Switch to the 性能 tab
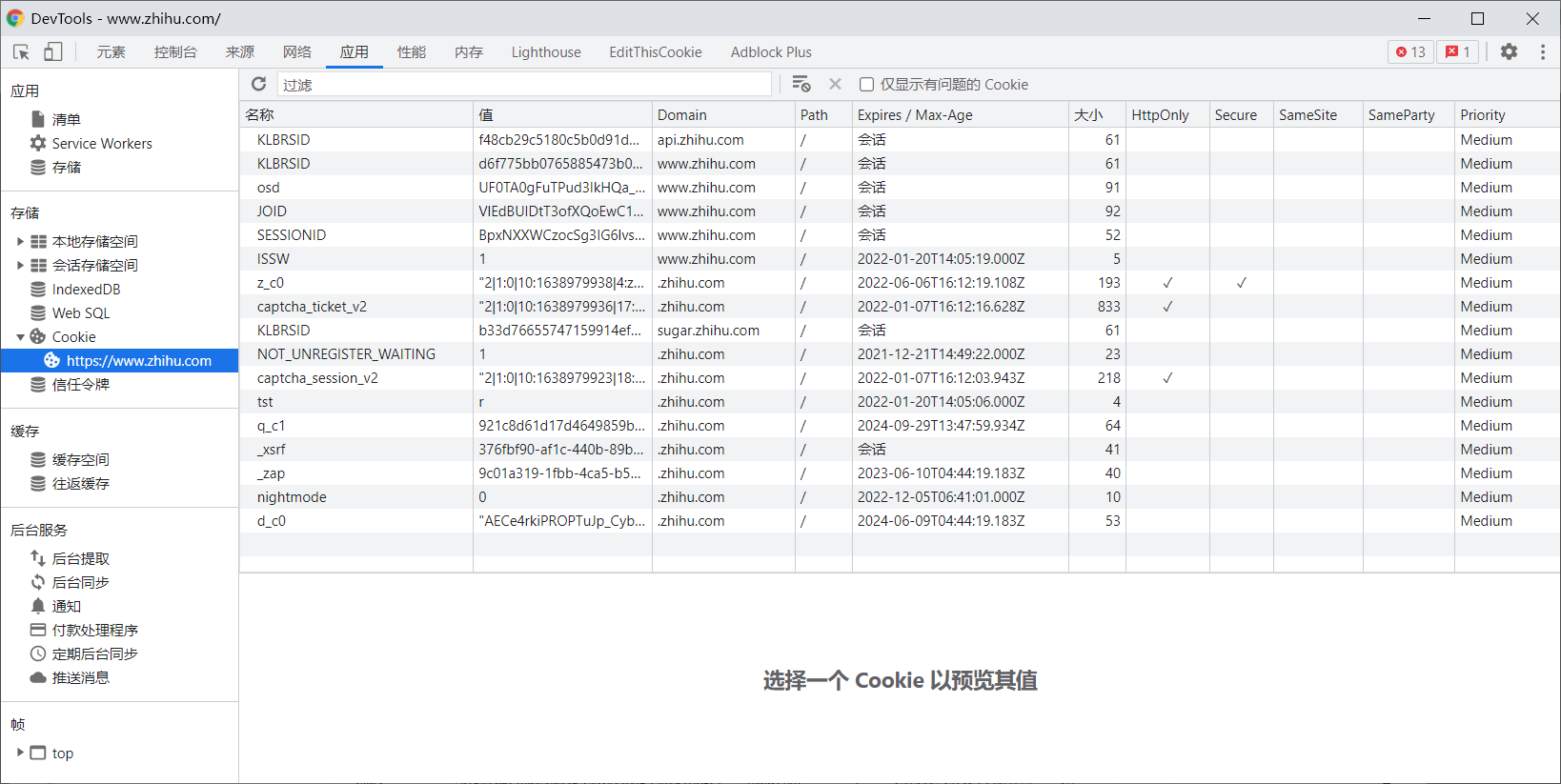The image size is (1561, 784). coord(412,52)
